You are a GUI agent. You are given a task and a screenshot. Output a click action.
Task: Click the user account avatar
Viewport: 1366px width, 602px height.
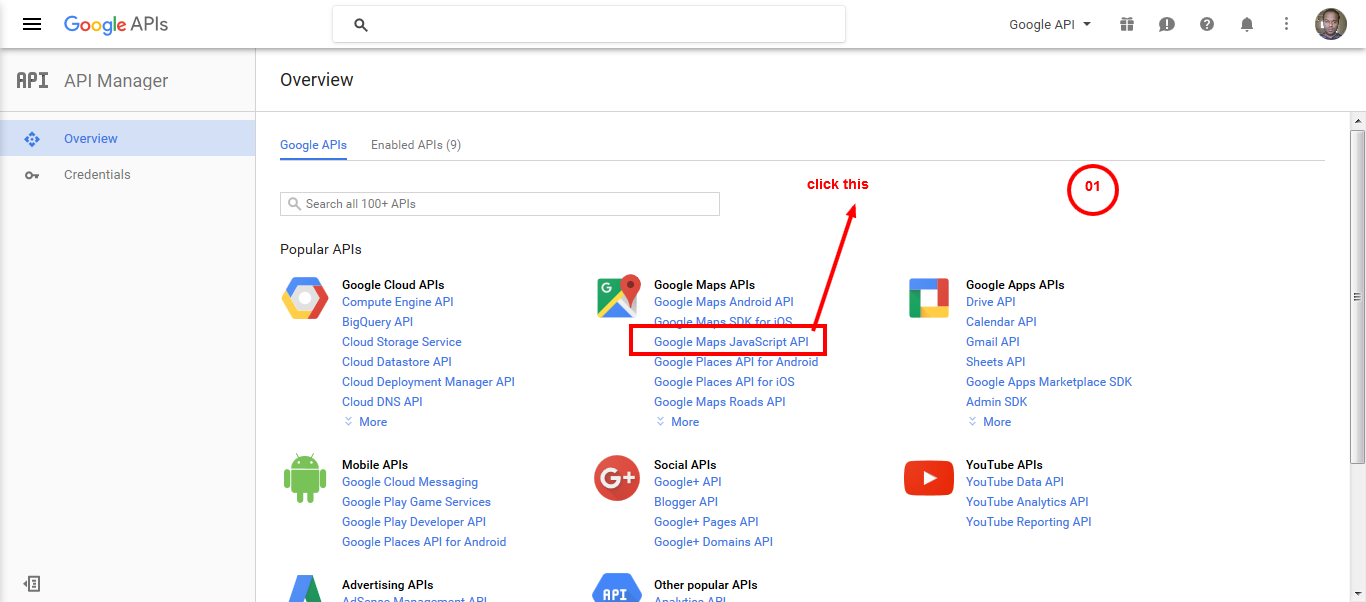tap(1331, 24)
